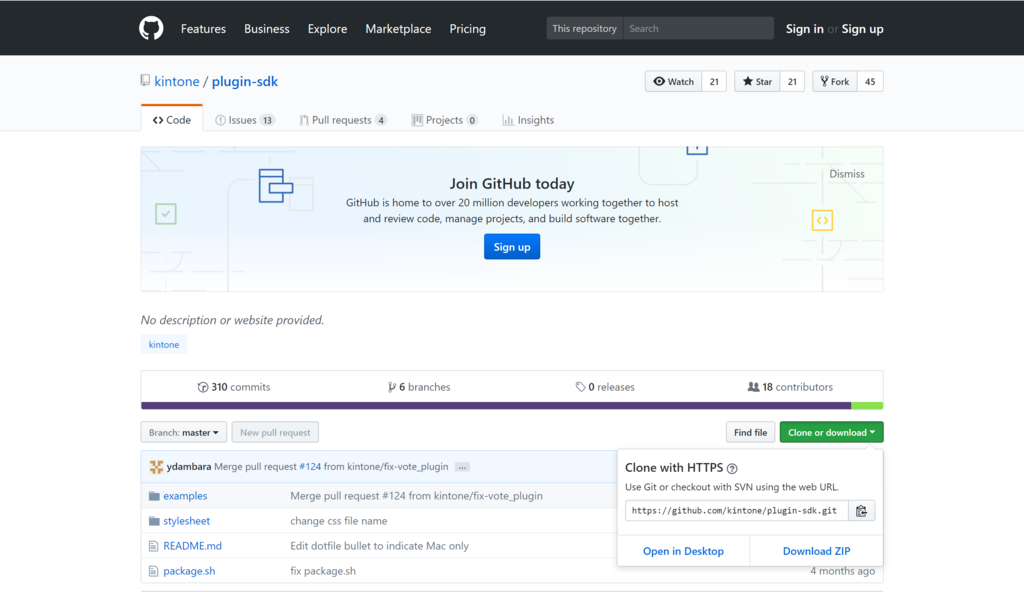Click the purple language bar segment
Viewport: 1024px width, 592px height.
(496, 406)
